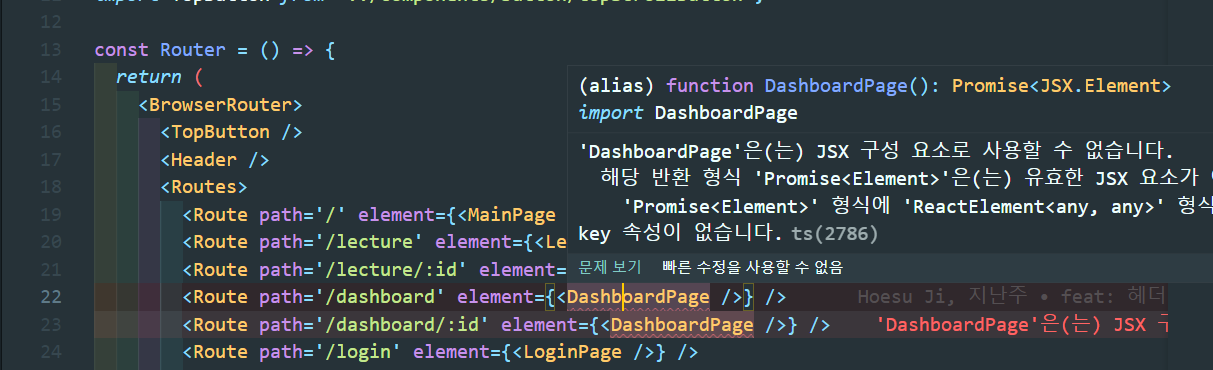Click '빠른 수정을 사용할 수 없음' text

point(752,267)
